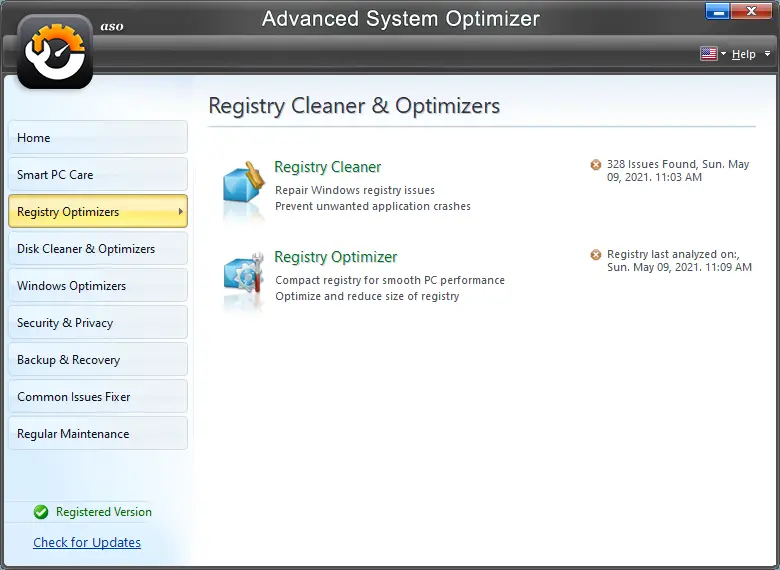Click the Registry last analyzed on status text
The height and width of the screenshot is (570, 780).
(x=680, y=261)
